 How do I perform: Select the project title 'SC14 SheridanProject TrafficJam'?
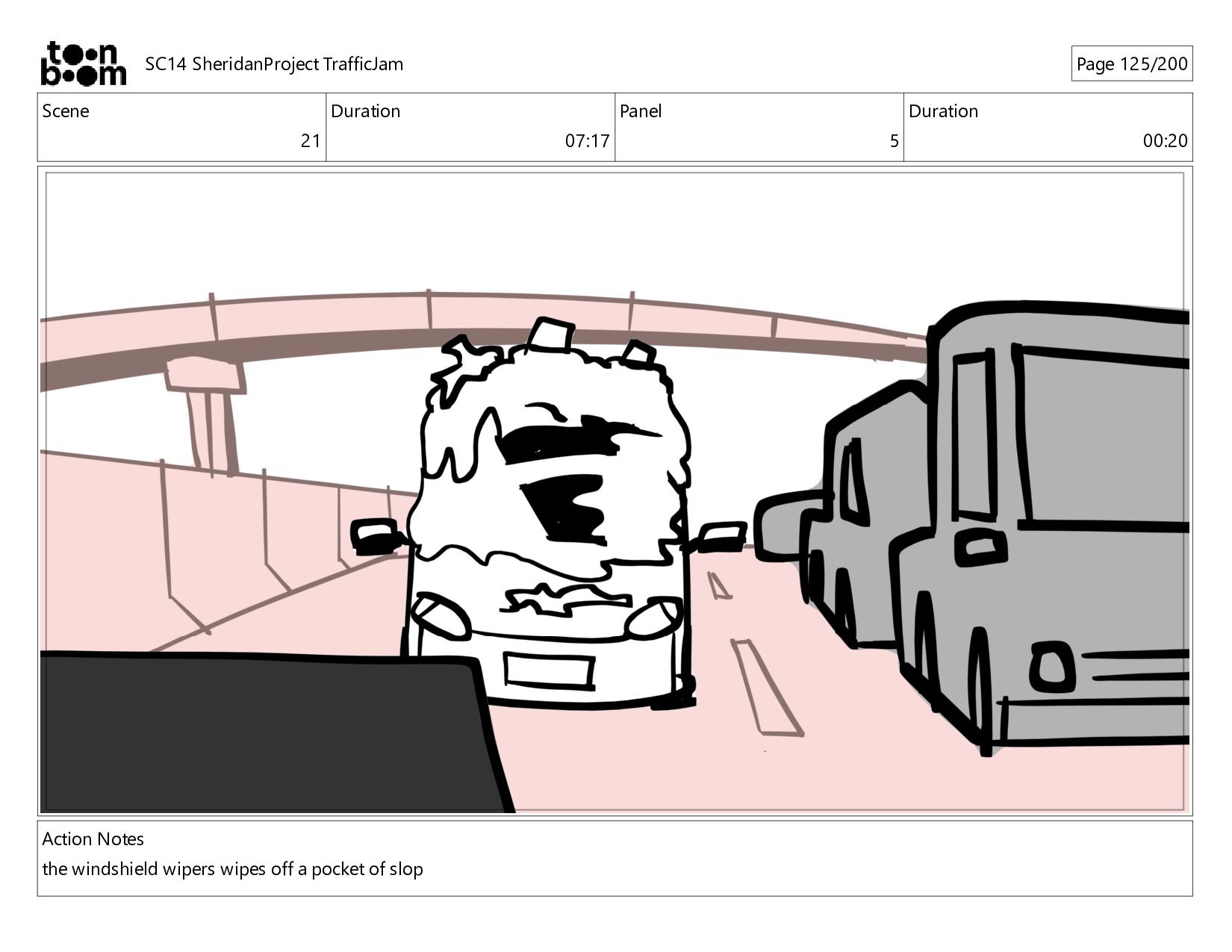pyautogui.click(x=274, y=64)
